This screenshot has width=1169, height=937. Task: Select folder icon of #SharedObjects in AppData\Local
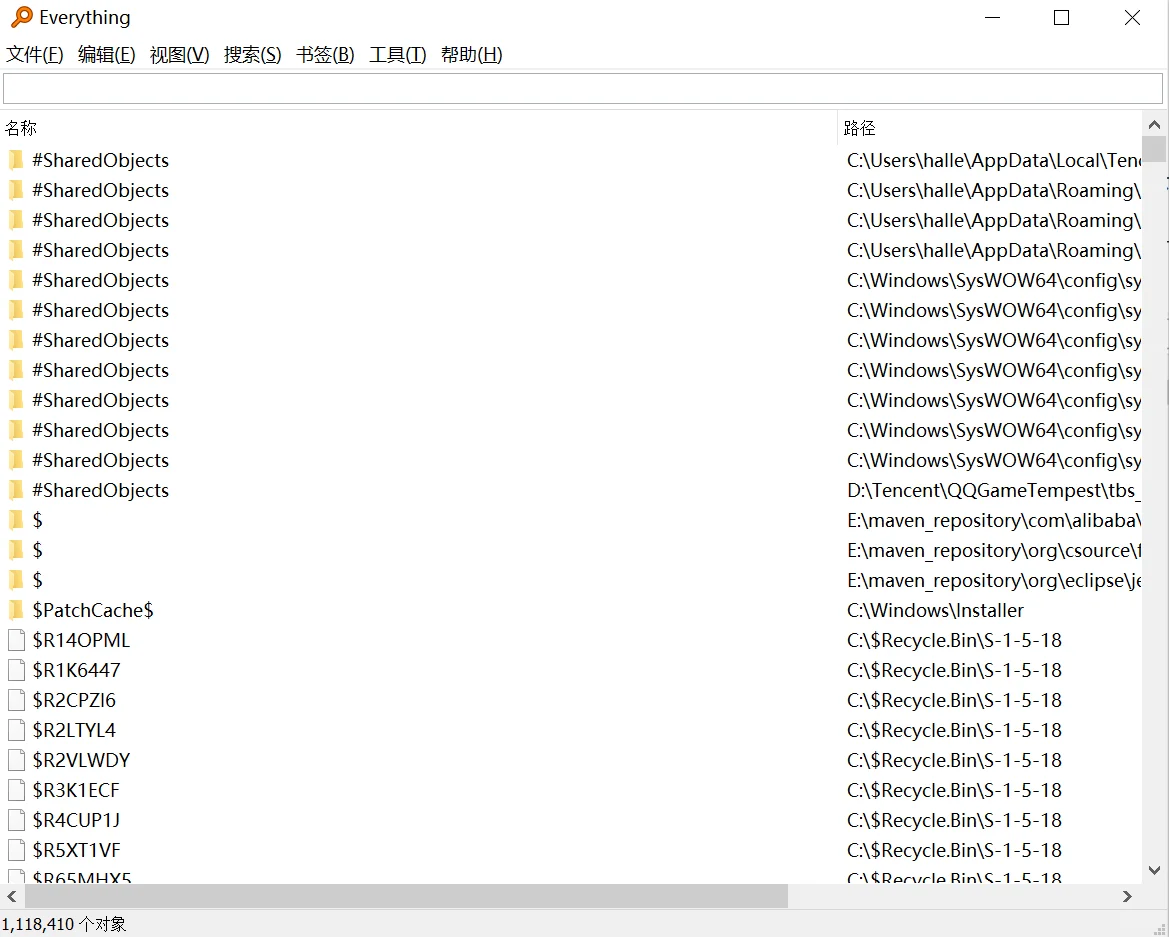point(16,160)
